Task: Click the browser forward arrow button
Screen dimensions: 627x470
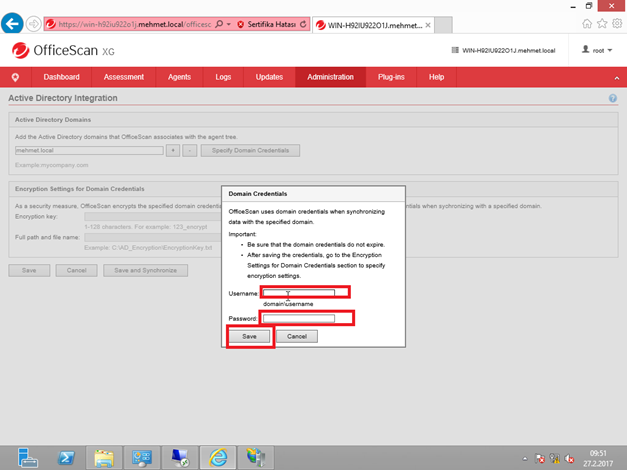Action: (34, 24)
